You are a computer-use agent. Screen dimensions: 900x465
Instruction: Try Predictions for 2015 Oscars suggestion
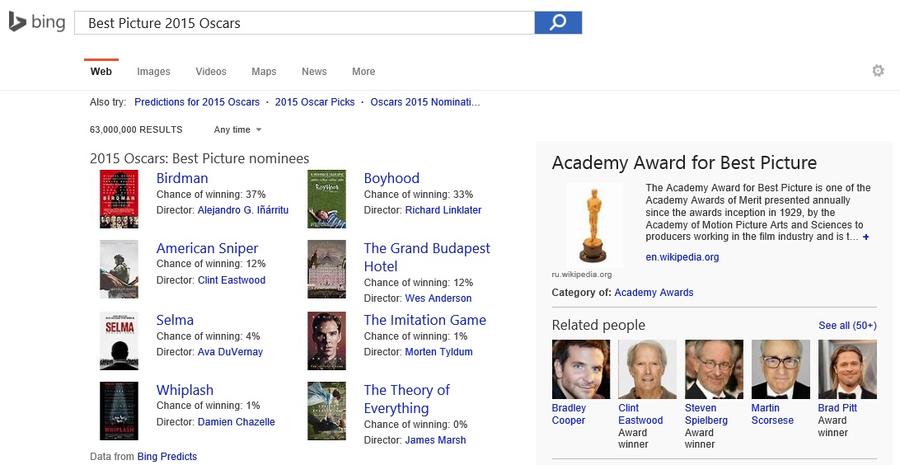pyautogui.click(x=197, y=102)
